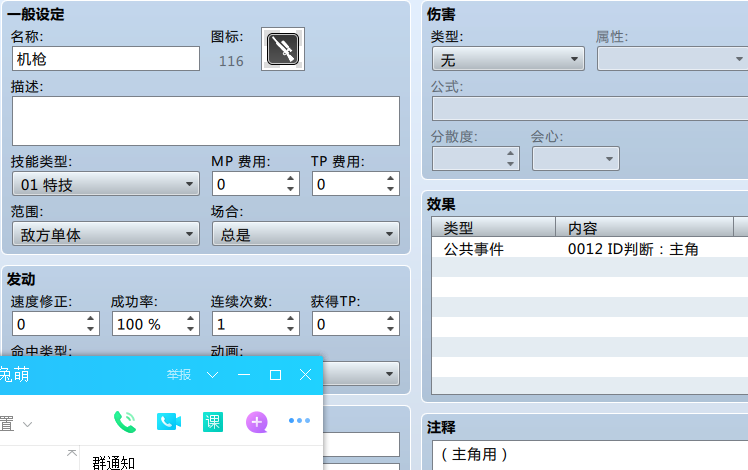Decrease the MP 费用 value

[x=291, y=189]
